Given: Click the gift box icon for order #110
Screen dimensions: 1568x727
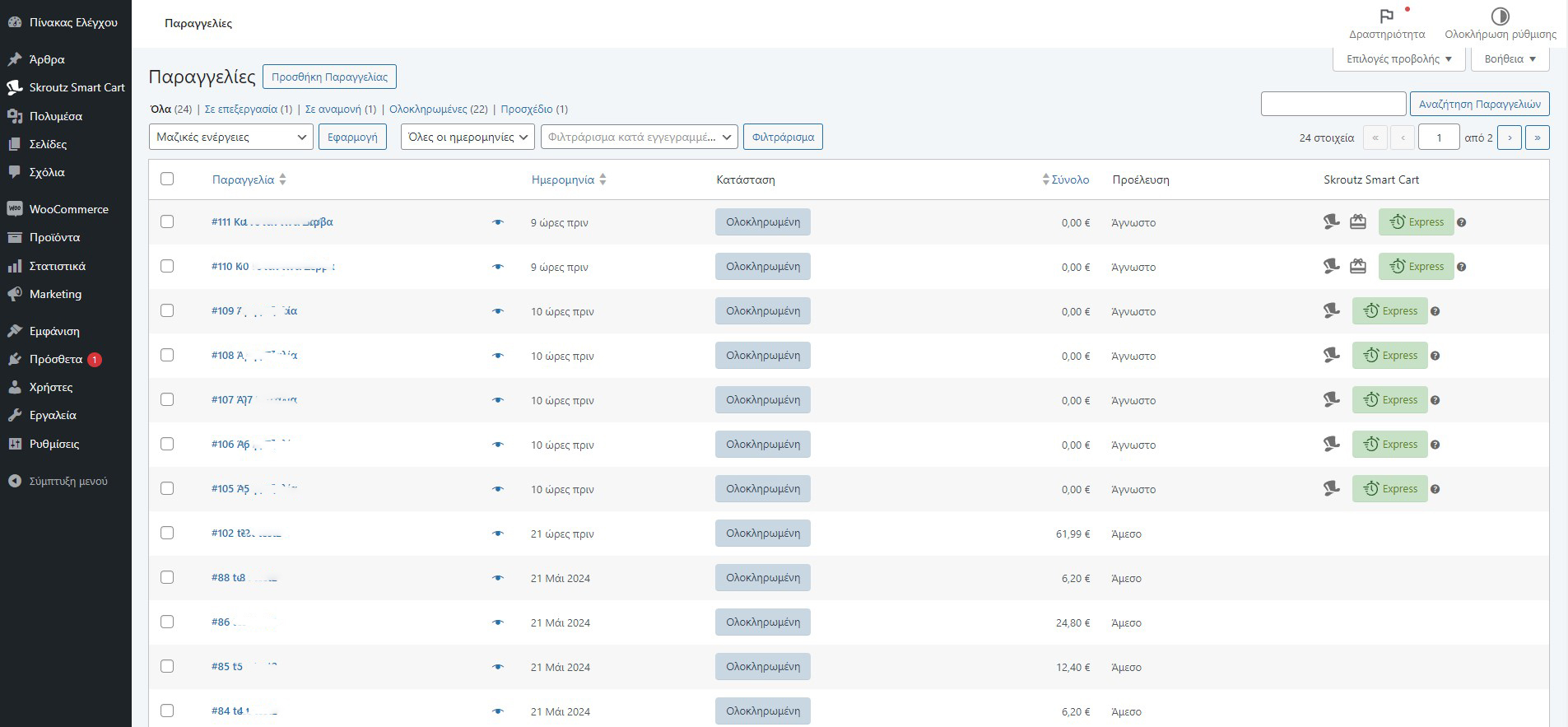Looking at the screenshot, I should tap(1358, 267).
